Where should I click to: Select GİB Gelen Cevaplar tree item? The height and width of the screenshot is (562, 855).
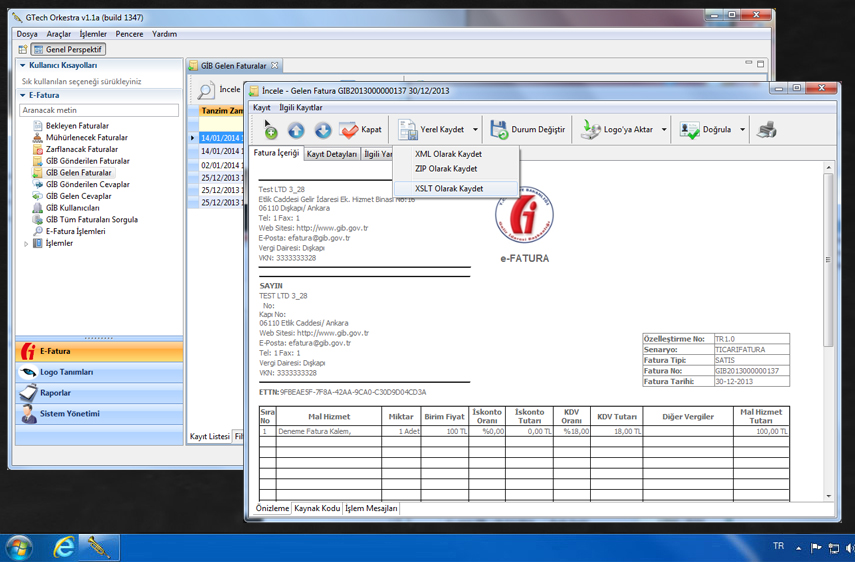[79, 196]
